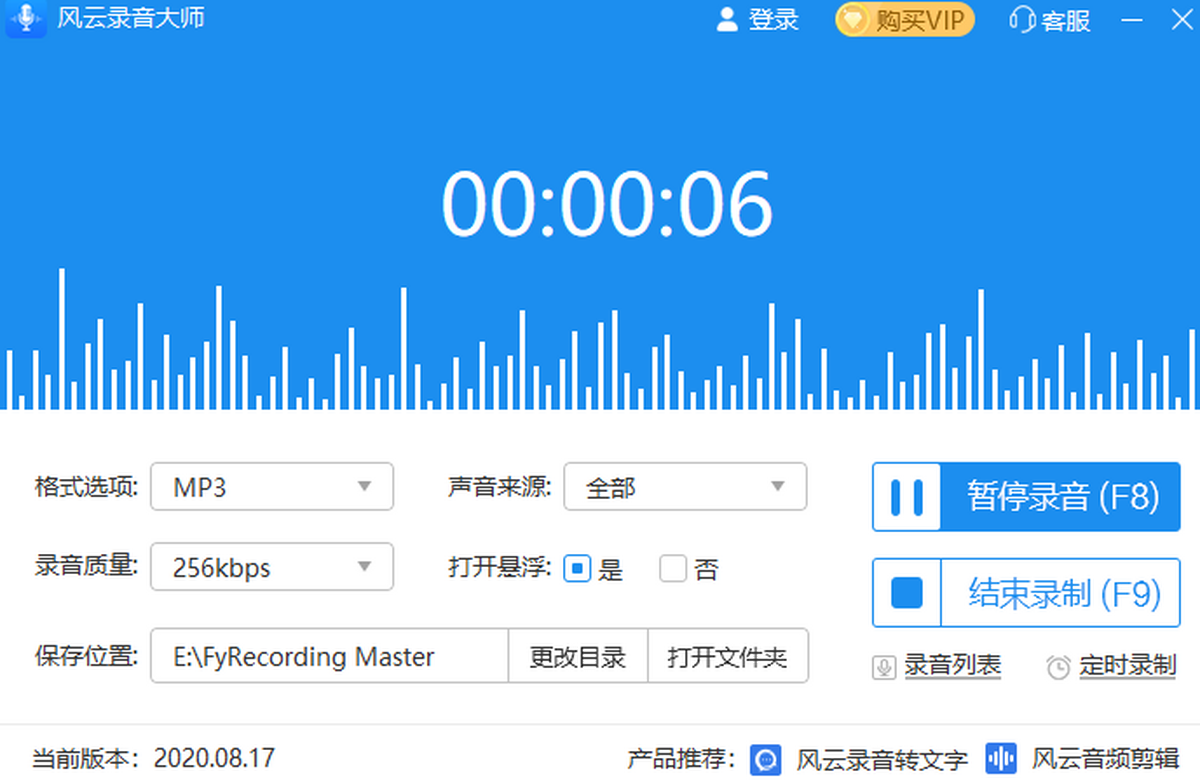Click the login user icon
1200x781 pixels.
727,19
